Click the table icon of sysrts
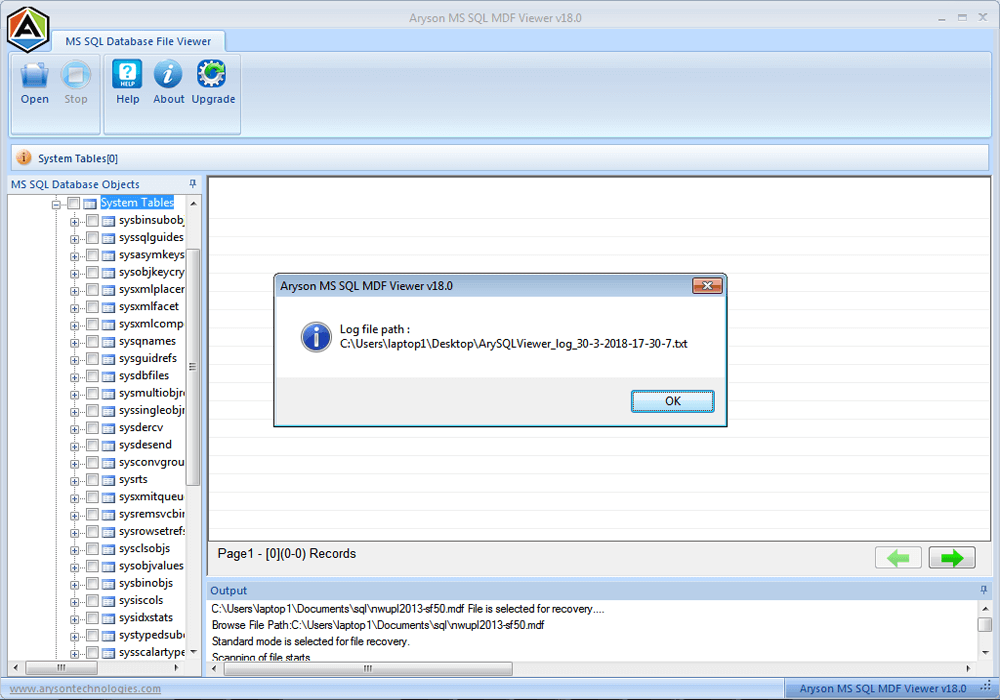 click(x=108, y=480)
